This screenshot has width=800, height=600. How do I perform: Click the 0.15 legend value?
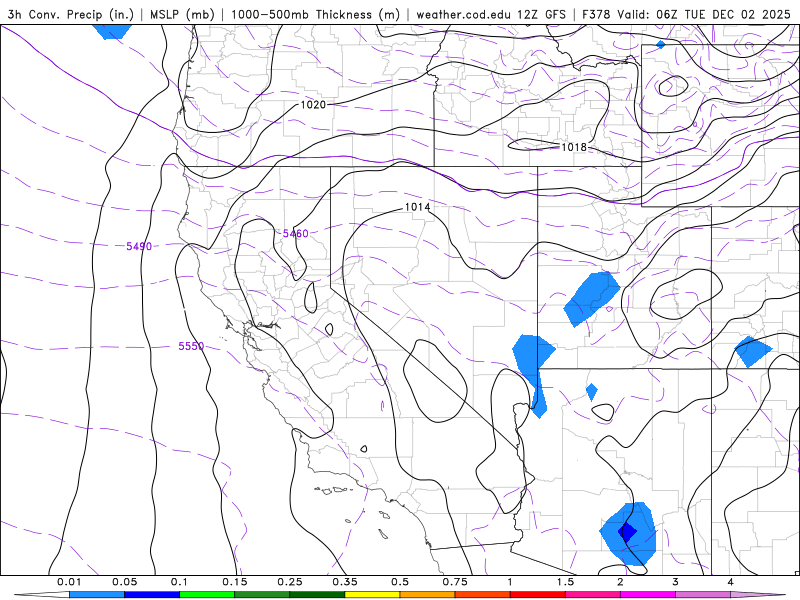point(235,582)
